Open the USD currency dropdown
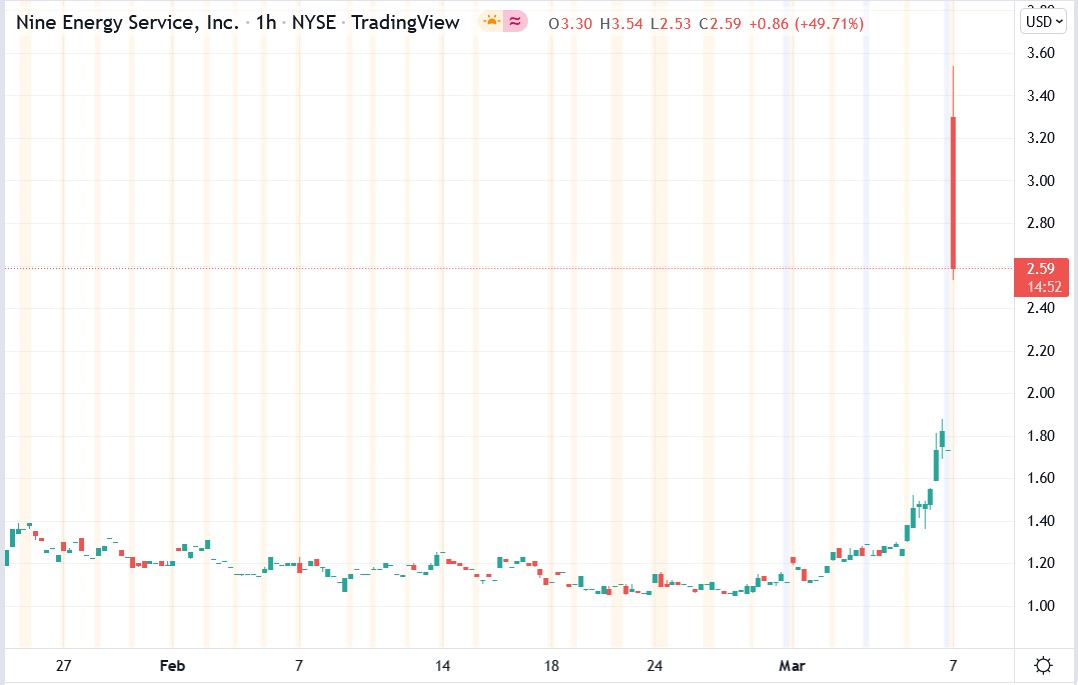Viewport: 1078px width, 685px height. click(x=1036, y=20)
